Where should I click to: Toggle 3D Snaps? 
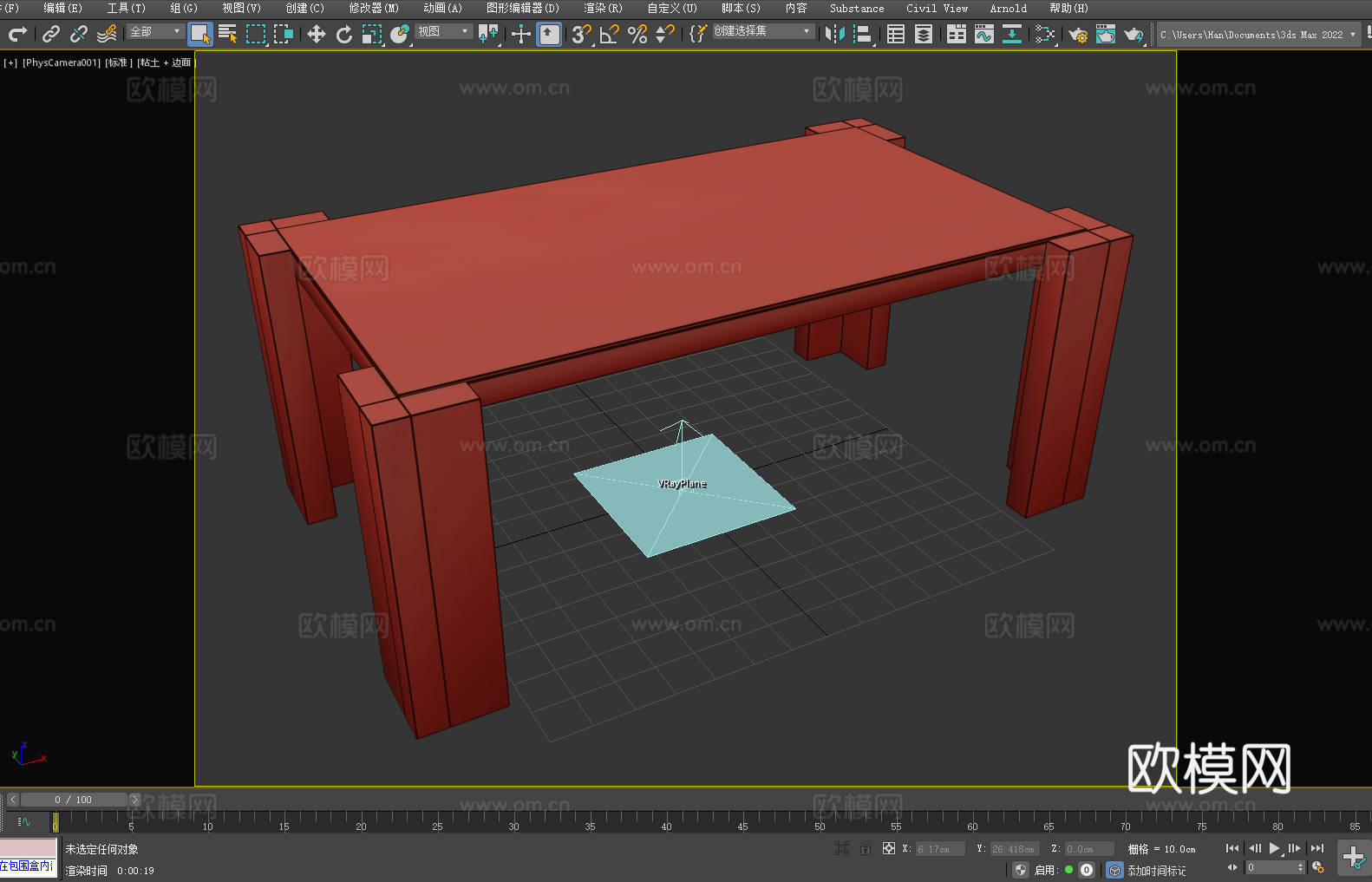coord(582,34)
